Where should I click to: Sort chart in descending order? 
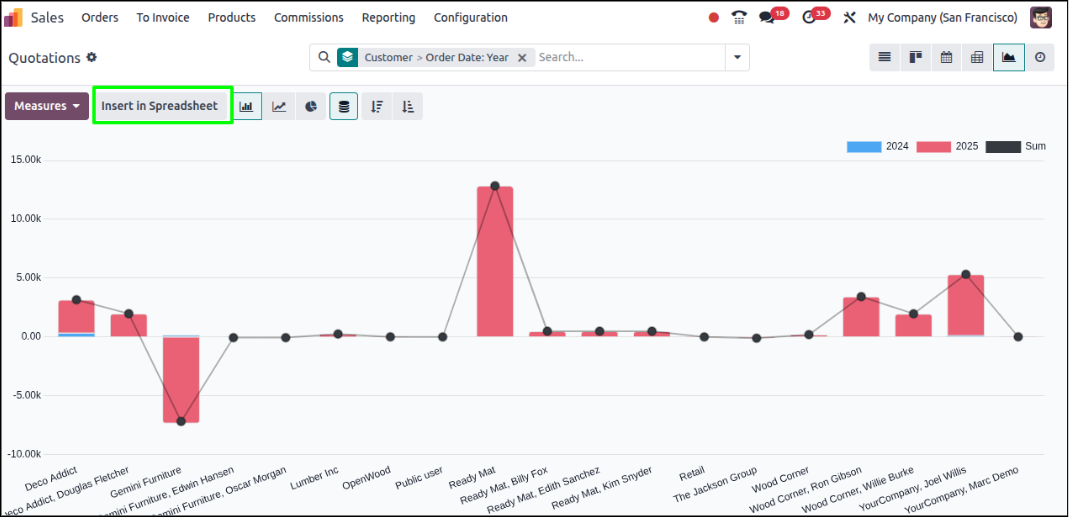pos(376,106)
